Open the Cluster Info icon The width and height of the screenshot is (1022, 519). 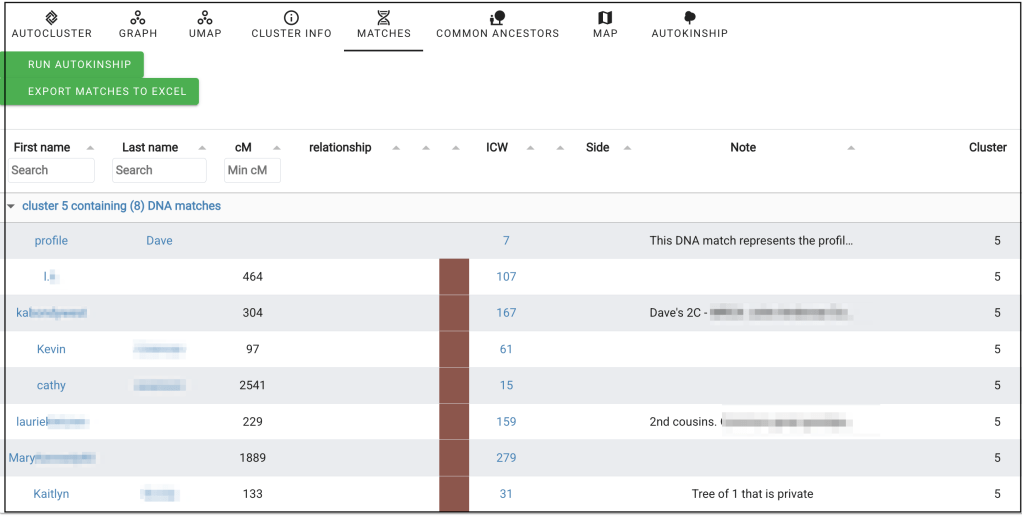click(291, 18)
